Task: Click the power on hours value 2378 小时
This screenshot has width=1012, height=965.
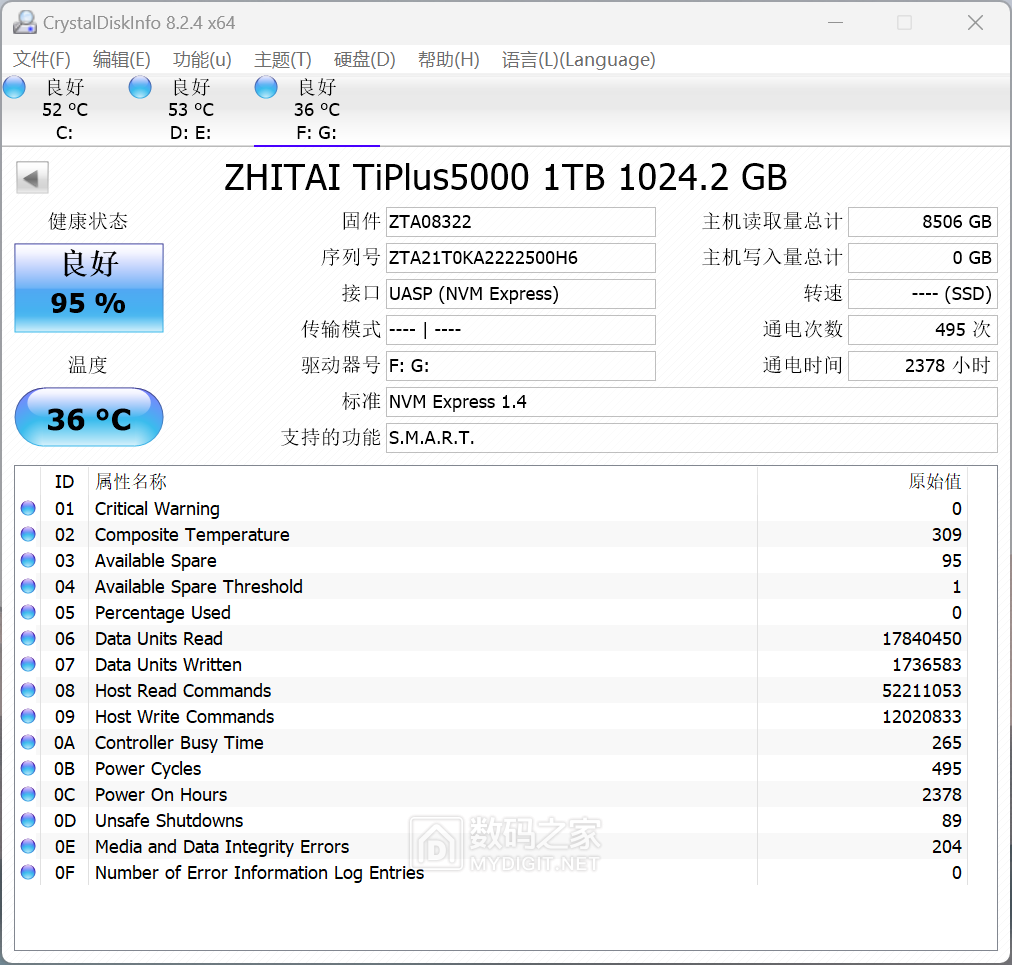Action: 923,366
